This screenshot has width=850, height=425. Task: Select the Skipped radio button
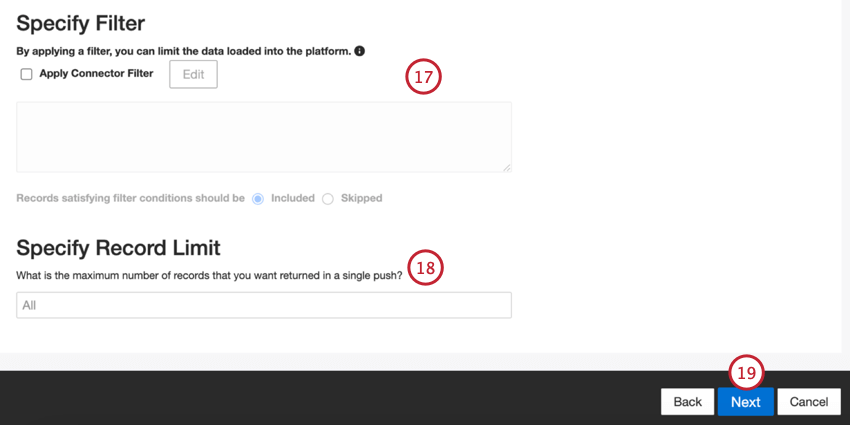[x=327, y=199]
